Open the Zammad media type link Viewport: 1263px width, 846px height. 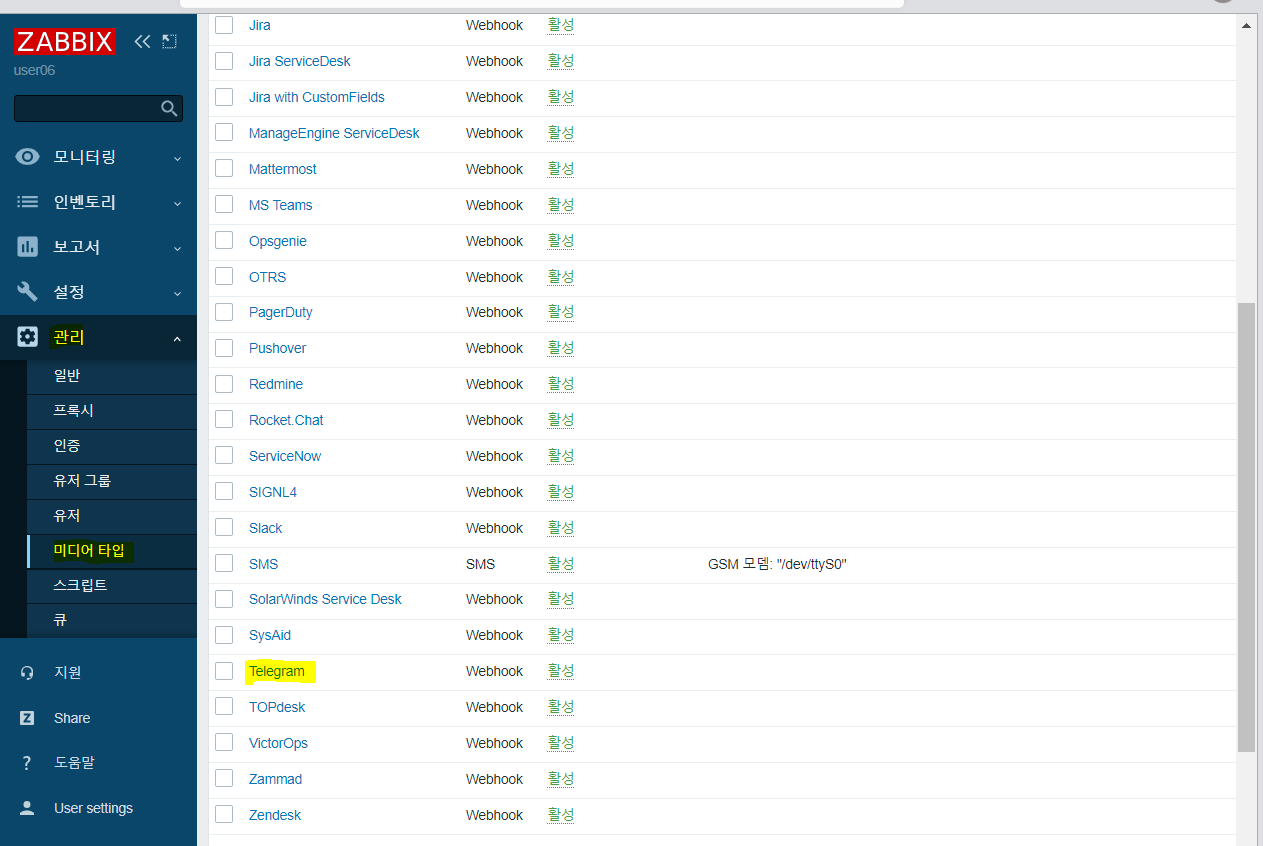pyautogui.click(x=275, y=779)
